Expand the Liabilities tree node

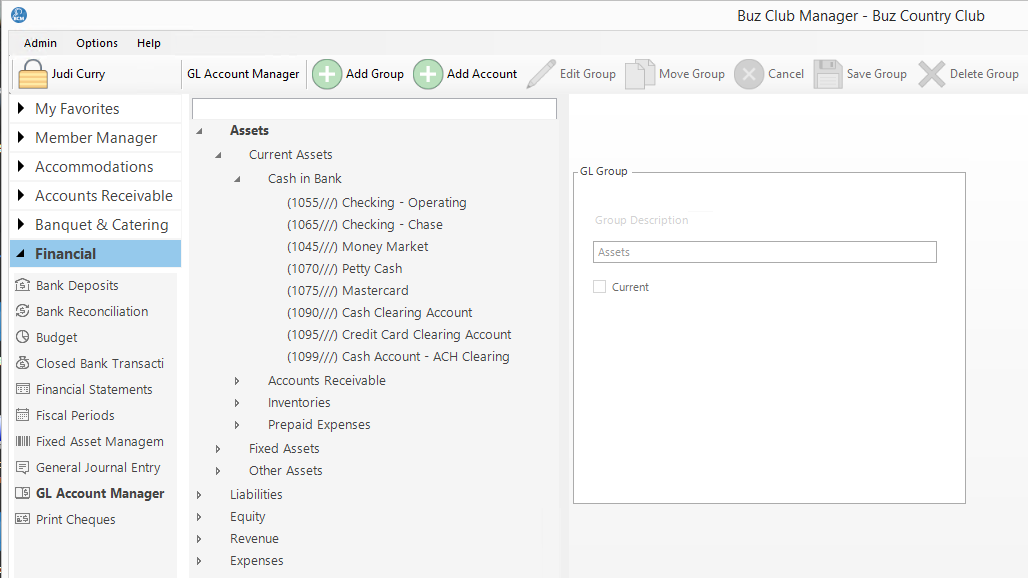point(199,494)
